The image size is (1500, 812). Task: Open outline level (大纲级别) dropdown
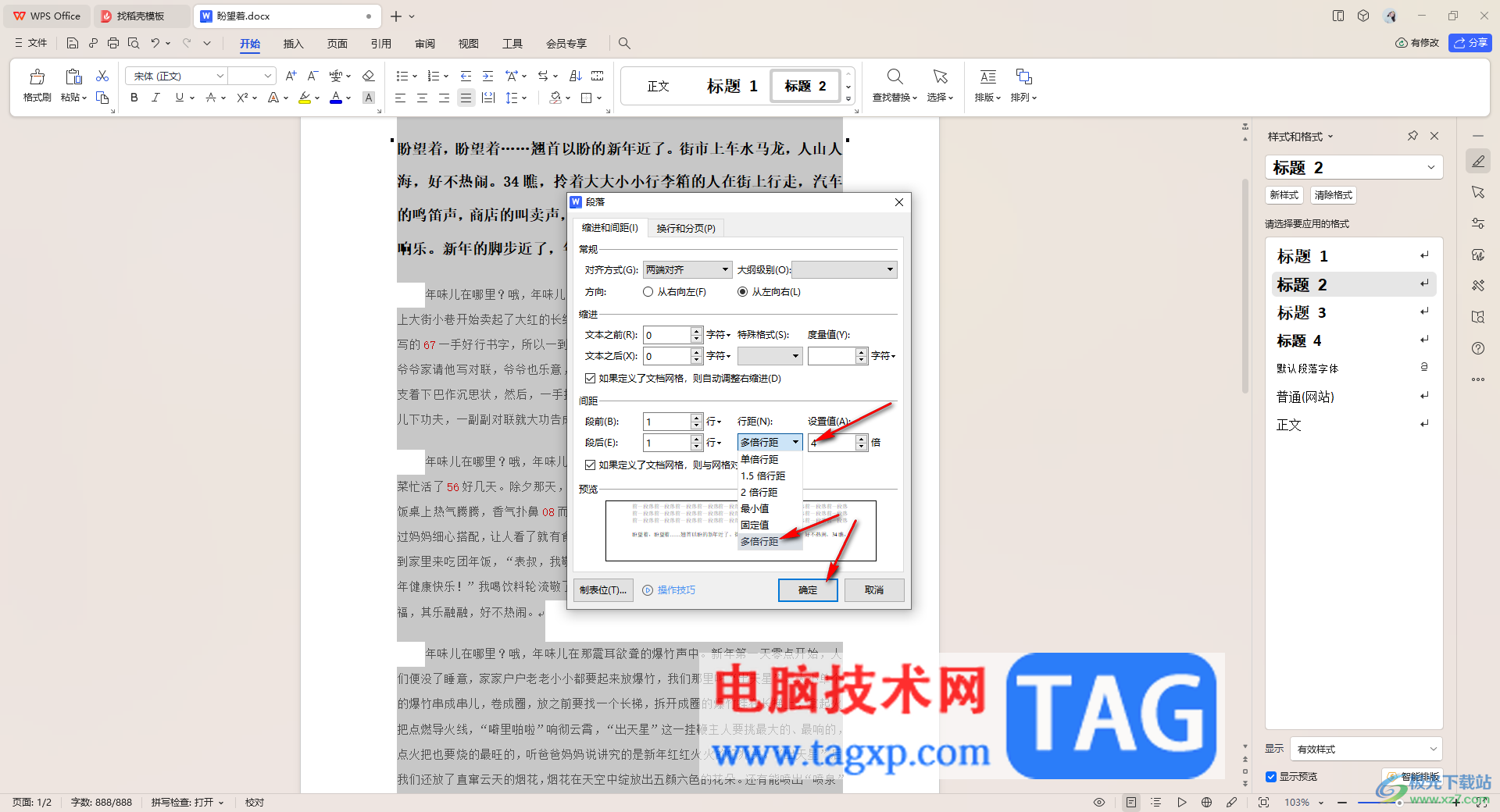[845, 270]
